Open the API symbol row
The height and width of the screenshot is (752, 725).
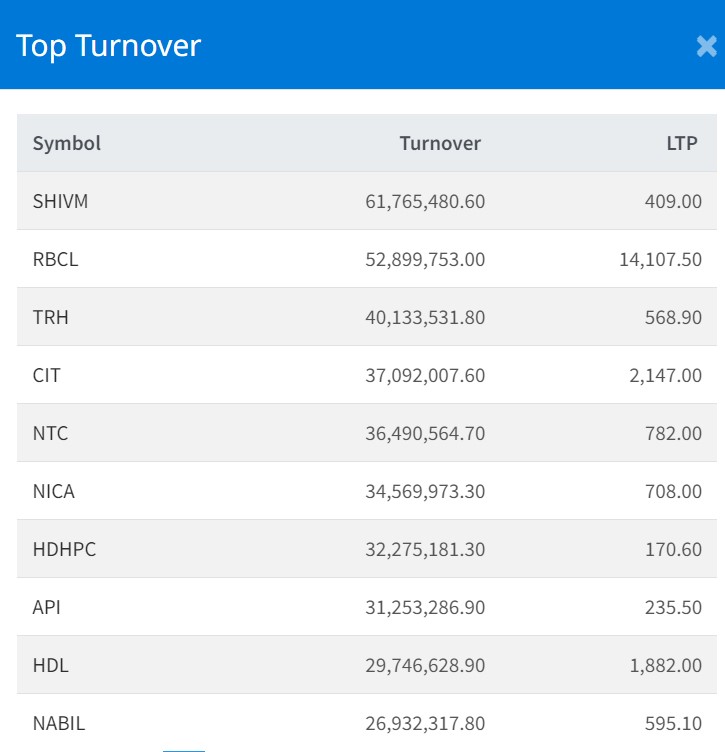(47, 607)
